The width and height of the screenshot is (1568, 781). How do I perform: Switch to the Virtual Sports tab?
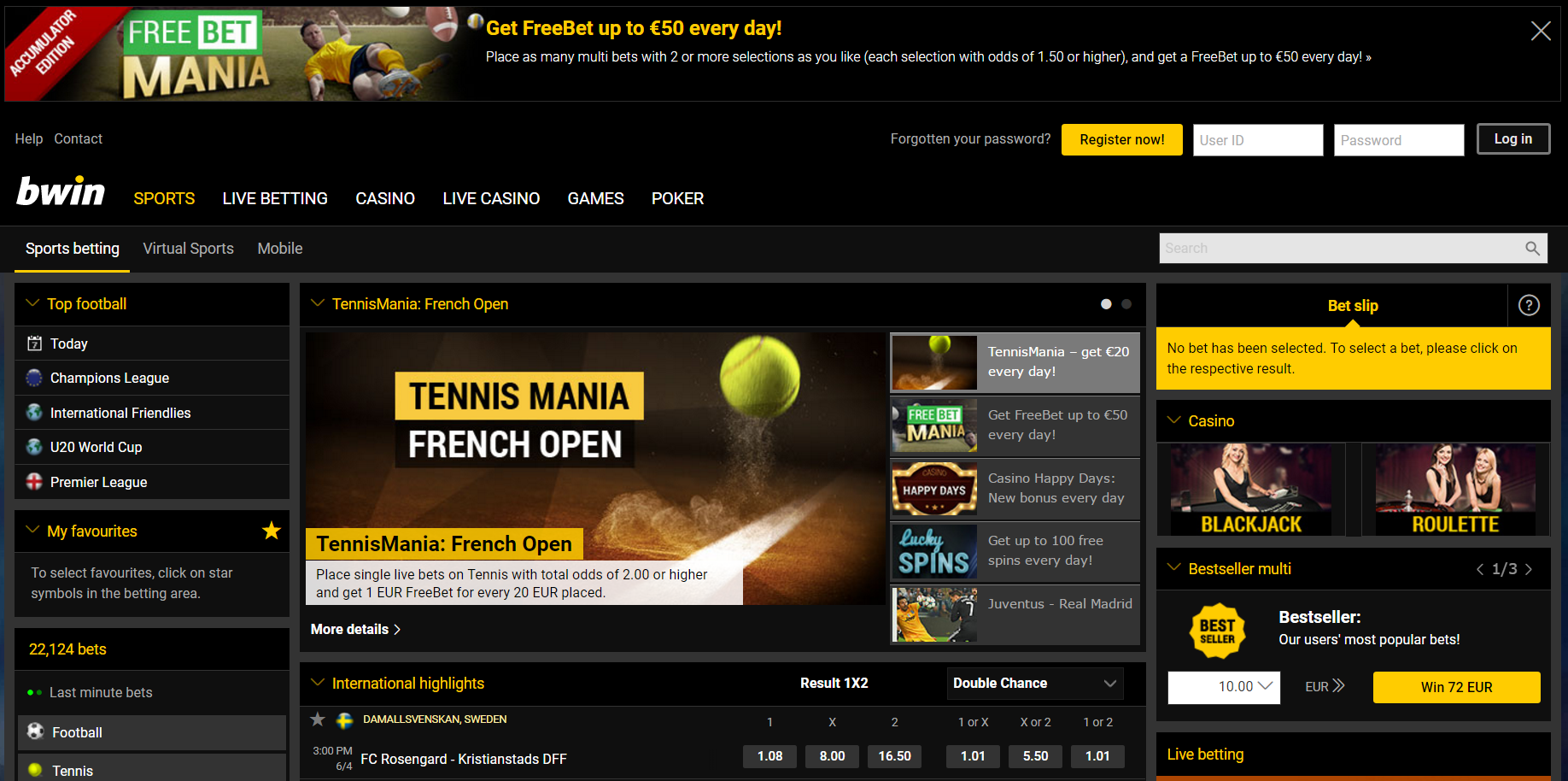[x=188, y=249]
